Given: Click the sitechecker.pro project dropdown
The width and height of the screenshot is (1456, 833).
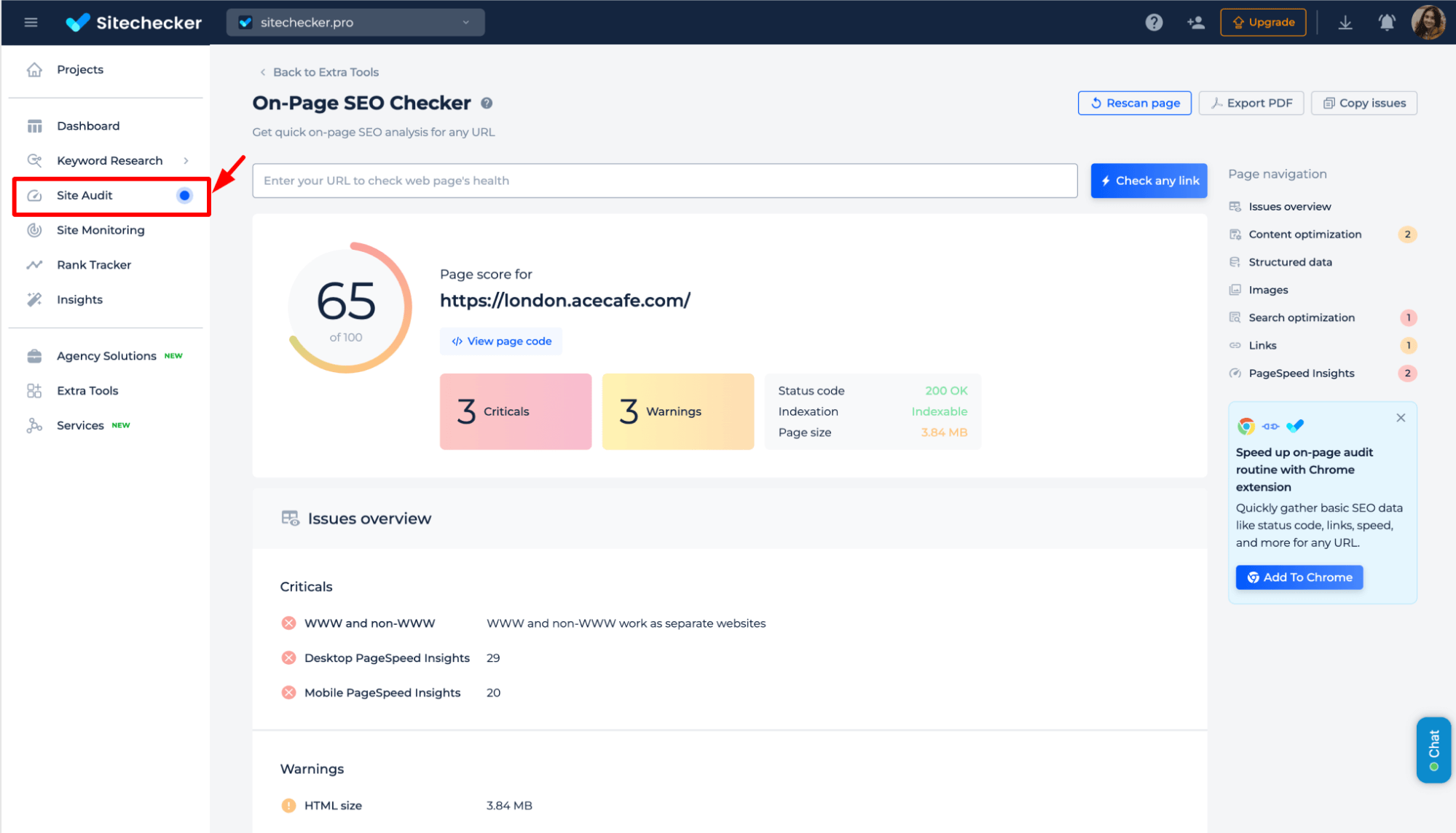Looking at the screenshot, I should click(353, 22).
